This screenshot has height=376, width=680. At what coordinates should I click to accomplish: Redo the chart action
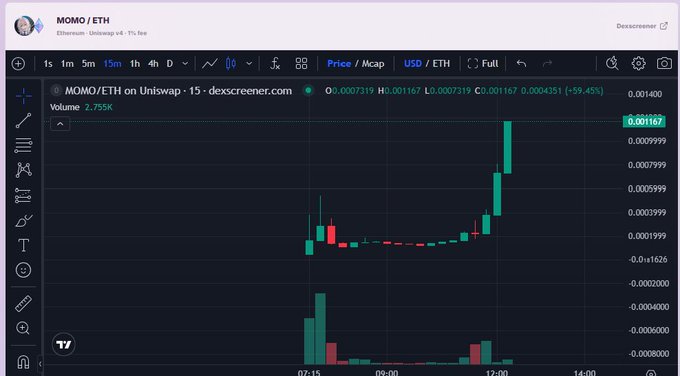point(547,64)
